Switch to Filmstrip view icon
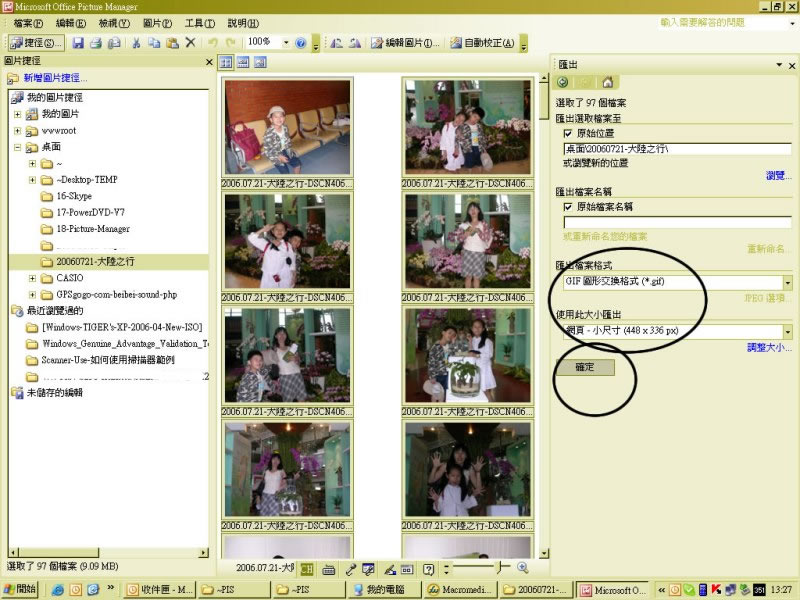This screenshot has width=800, height=600. [x=243, y=63]
